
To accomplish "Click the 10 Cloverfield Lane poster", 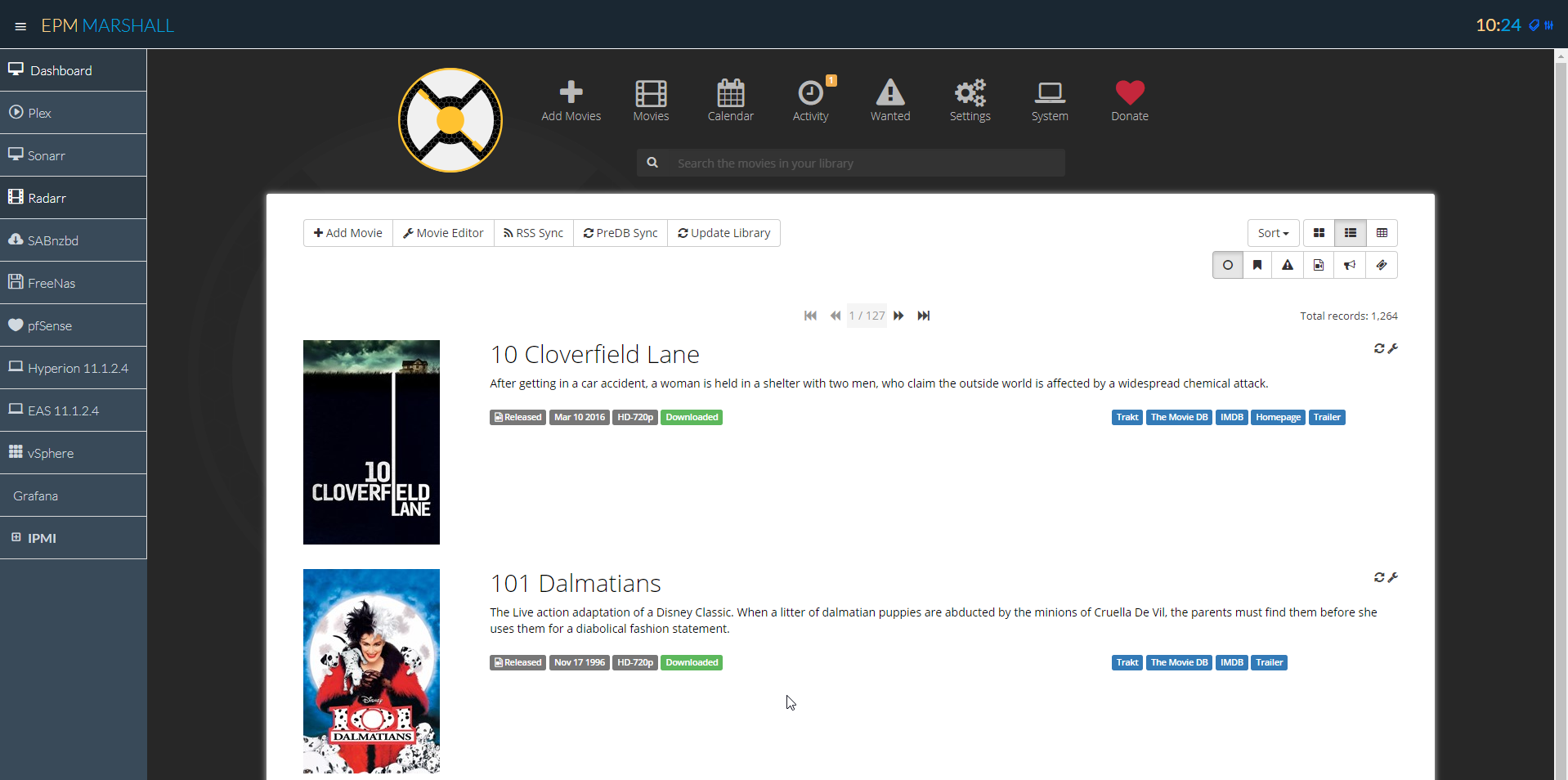I will coord(371,442).
